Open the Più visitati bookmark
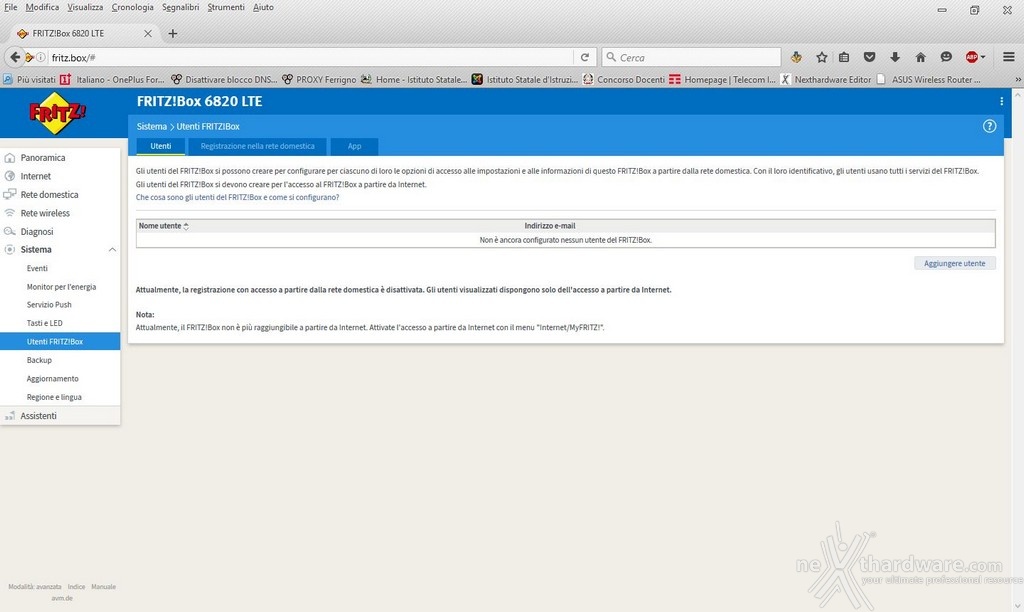The height and width of the screenshot is (612, 1024). (x=29, y=80)
